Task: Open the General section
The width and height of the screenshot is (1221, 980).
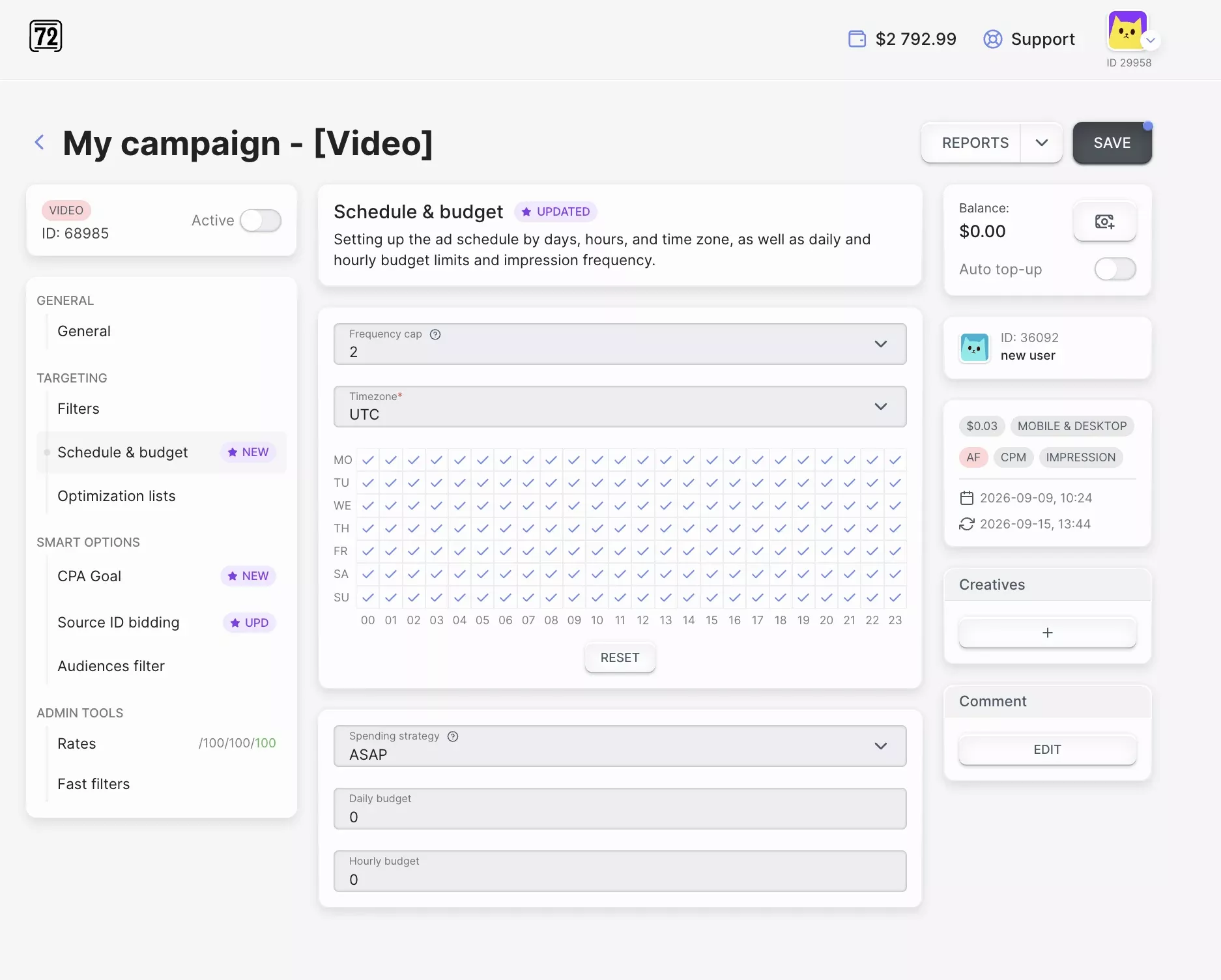Action: point(84,331)
